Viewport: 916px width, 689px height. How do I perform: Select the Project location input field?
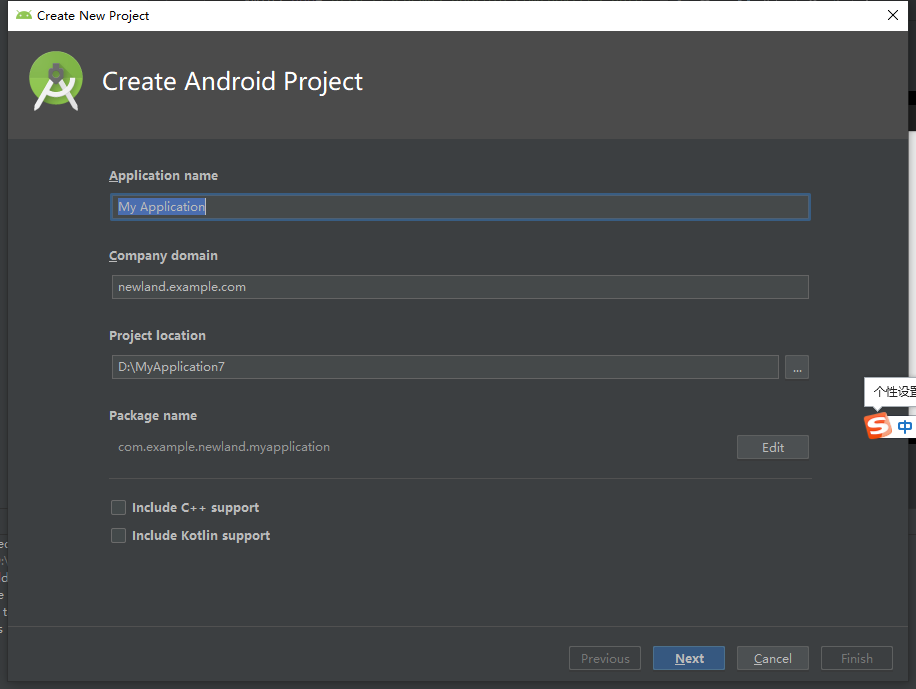(445, 367)
